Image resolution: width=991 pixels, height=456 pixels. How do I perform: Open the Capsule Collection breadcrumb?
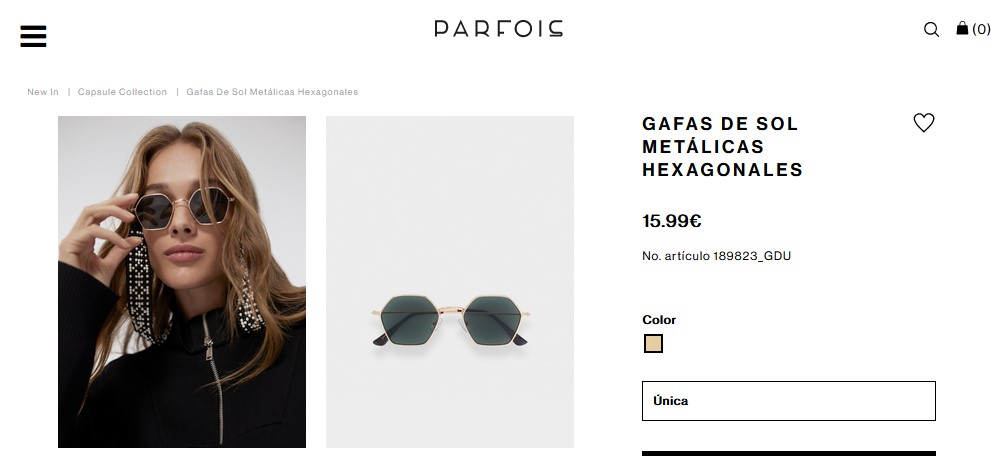click(122, 92)
